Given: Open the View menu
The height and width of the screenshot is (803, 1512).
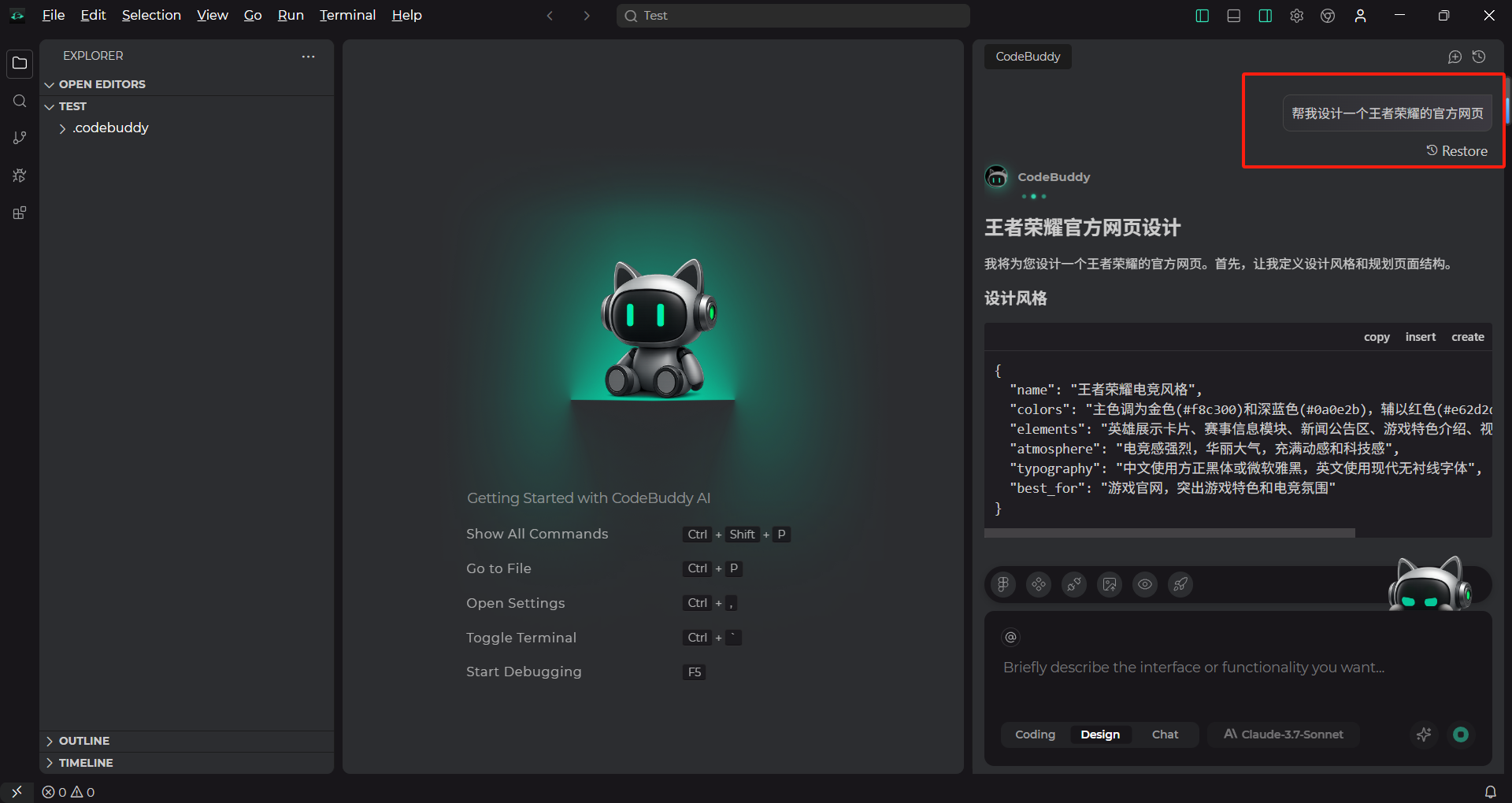Looking at the screenshot, I should click(212, 16).
